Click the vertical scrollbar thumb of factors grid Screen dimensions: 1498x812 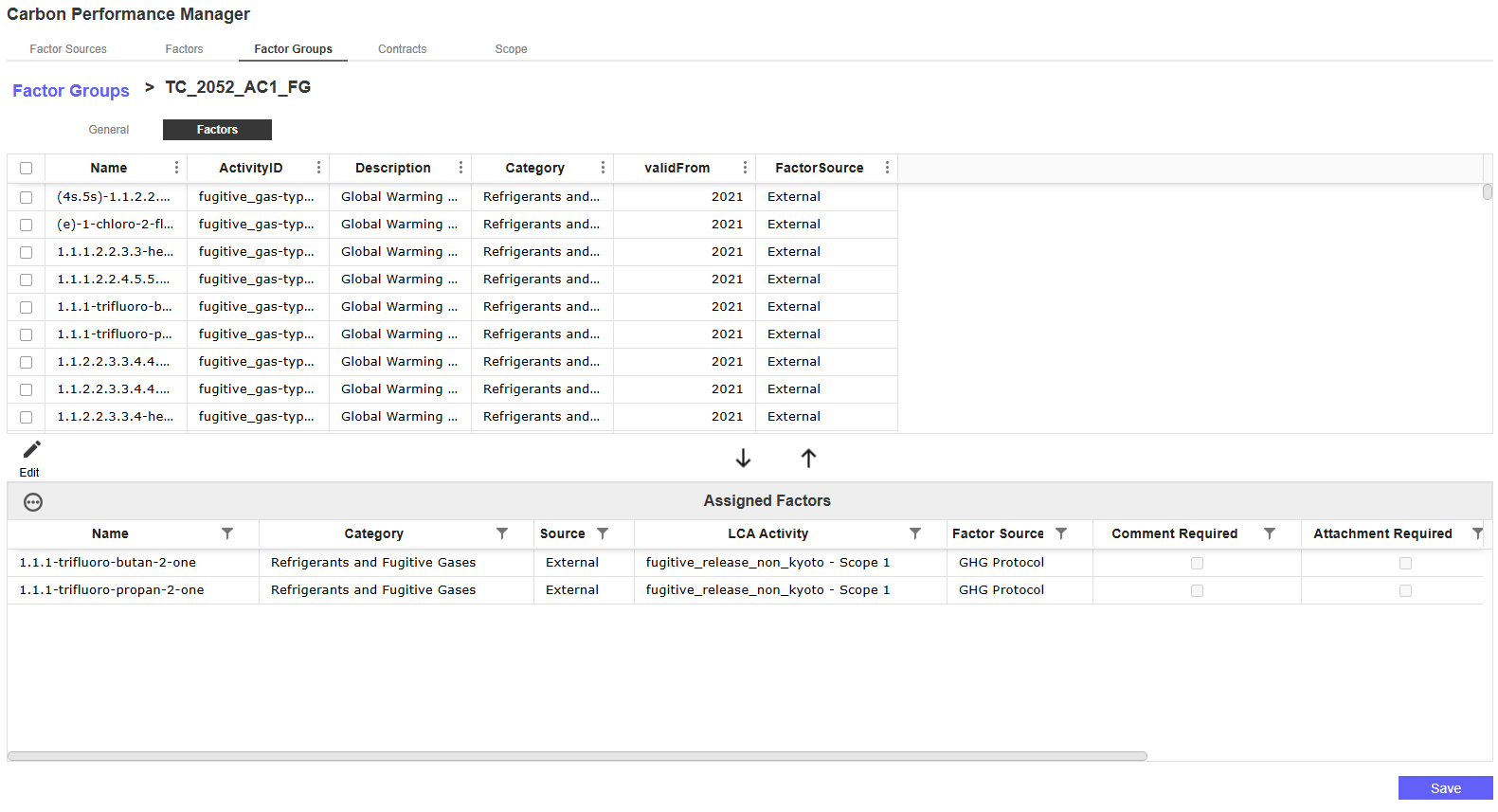pyautogui.click(x=1488, y=191)
